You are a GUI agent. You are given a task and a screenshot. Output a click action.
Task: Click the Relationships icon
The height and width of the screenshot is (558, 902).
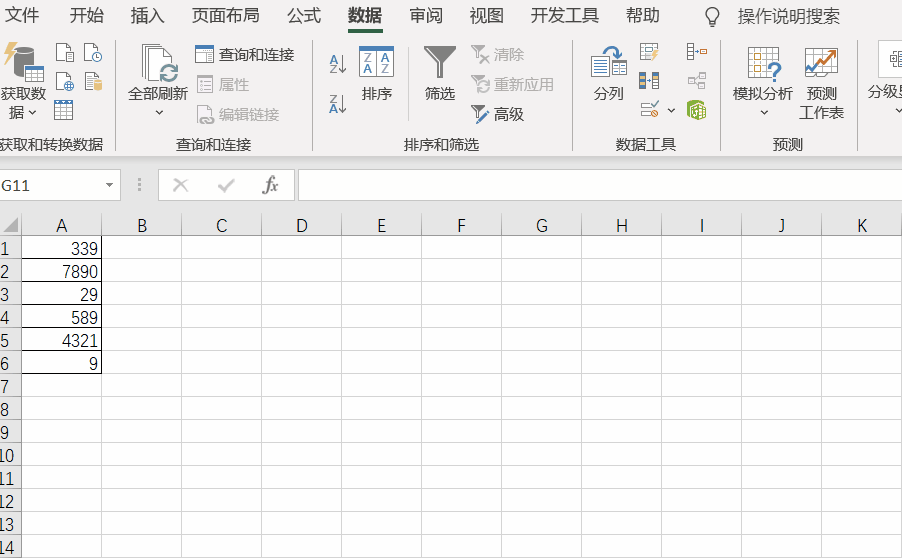tap(697, 81)
